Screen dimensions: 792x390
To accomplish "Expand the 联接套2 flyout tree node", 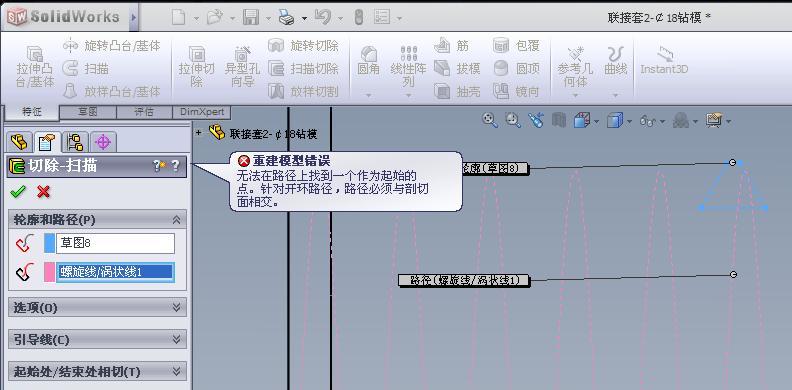I will [199, 133].
